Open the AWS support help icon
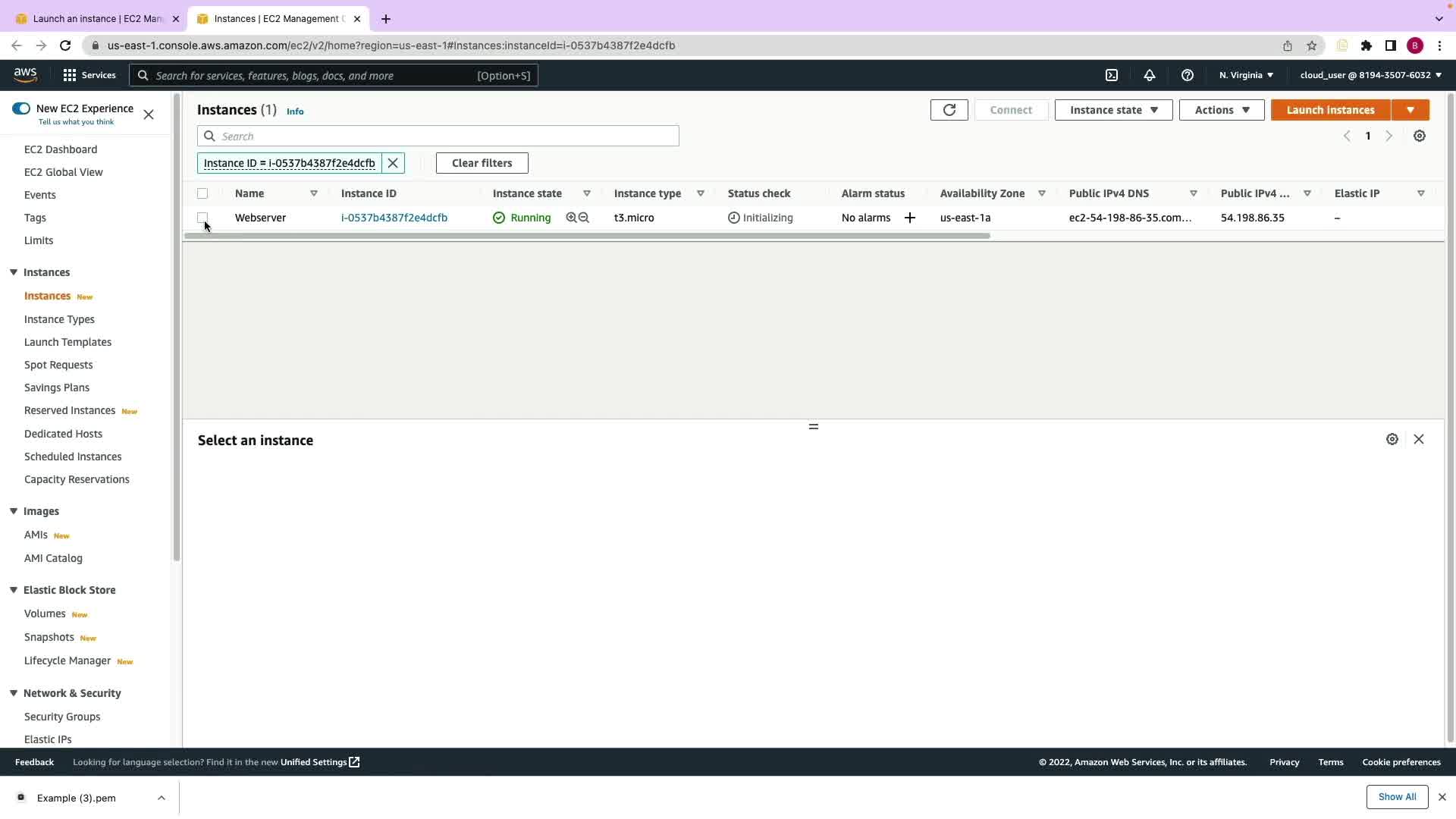The width and height of the screenshot is (1456, 819). pyautogui.click(x=1188, y=75)
